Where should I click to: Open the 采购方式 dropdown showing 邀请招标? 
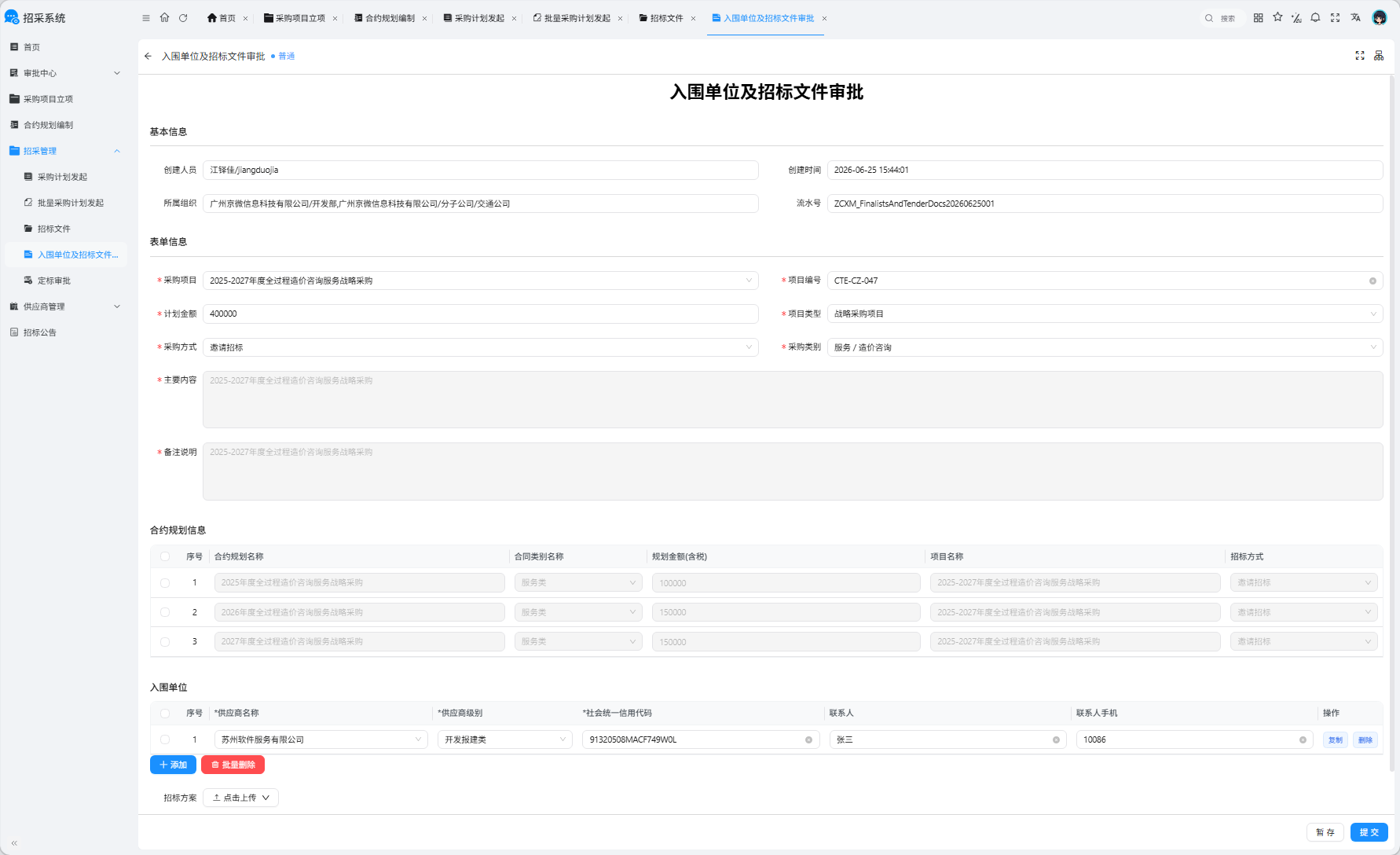(x=480, y=347)
